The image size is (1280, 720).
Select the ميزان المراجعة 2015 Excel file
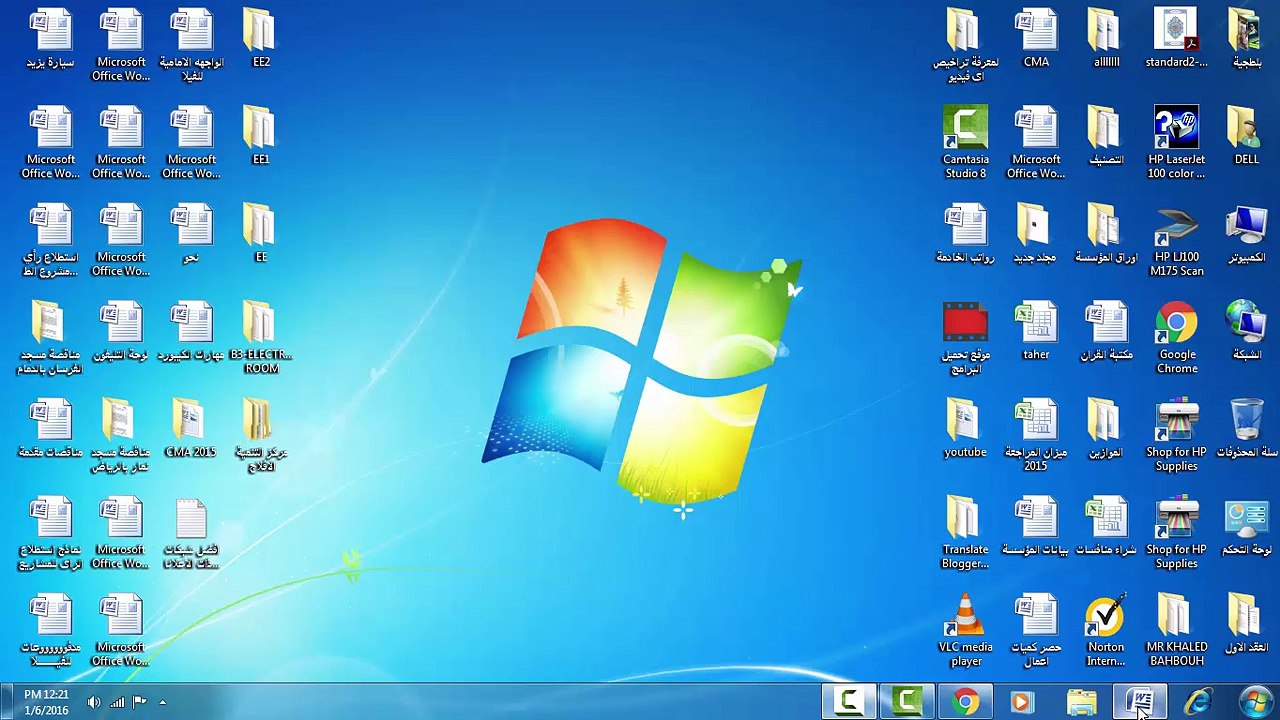tap(1036, 435)
